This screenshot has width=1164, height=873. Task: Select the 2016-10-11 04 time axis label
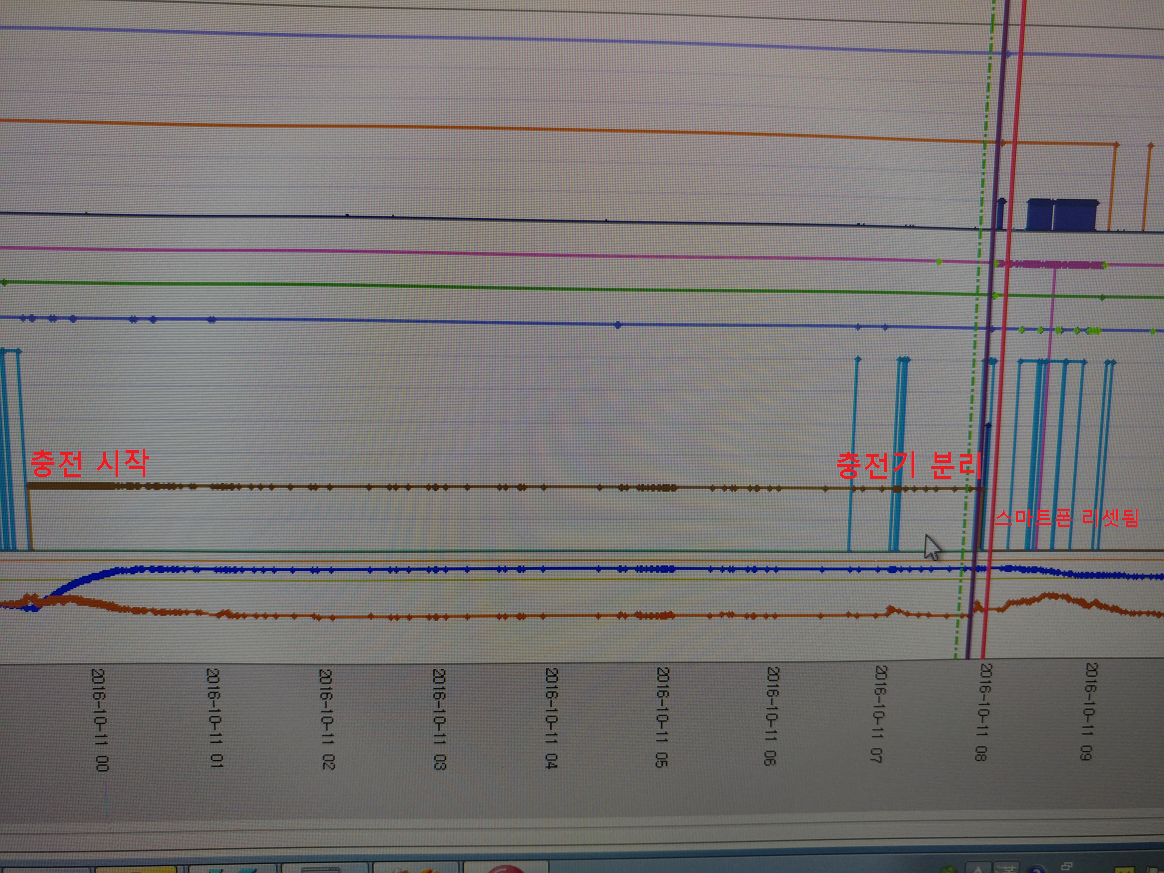point(551,717)
